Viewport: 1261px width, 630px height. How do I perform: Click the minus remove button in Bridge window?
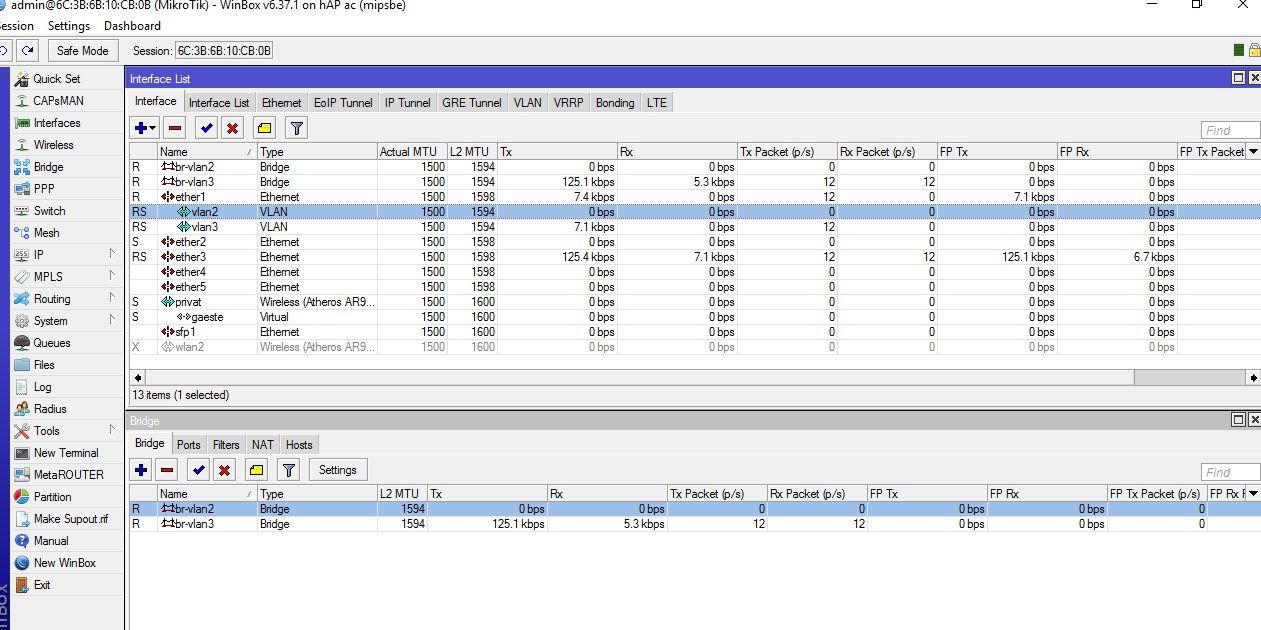pos(168,470)
